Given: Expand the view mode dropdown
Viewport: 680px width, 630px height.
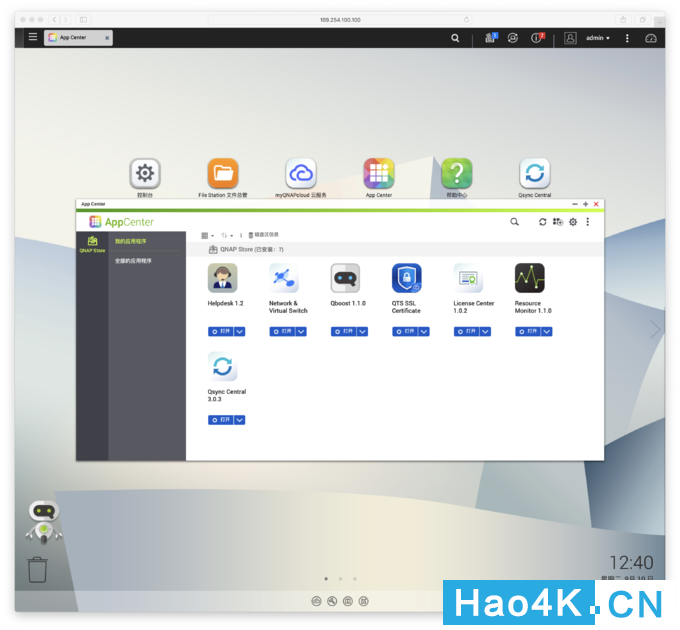Looking at the screenshot, I should 208,235.
